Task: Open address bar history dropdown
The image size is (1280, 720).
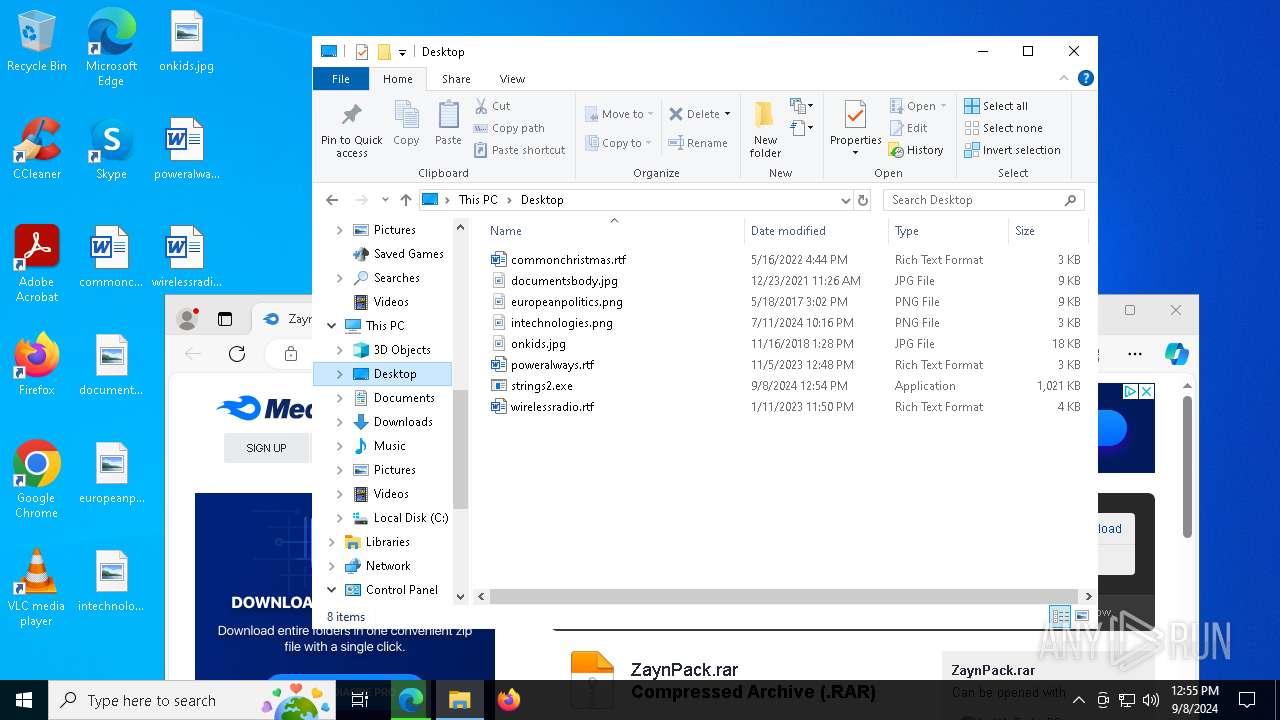Action: click(x=846, y=200)
